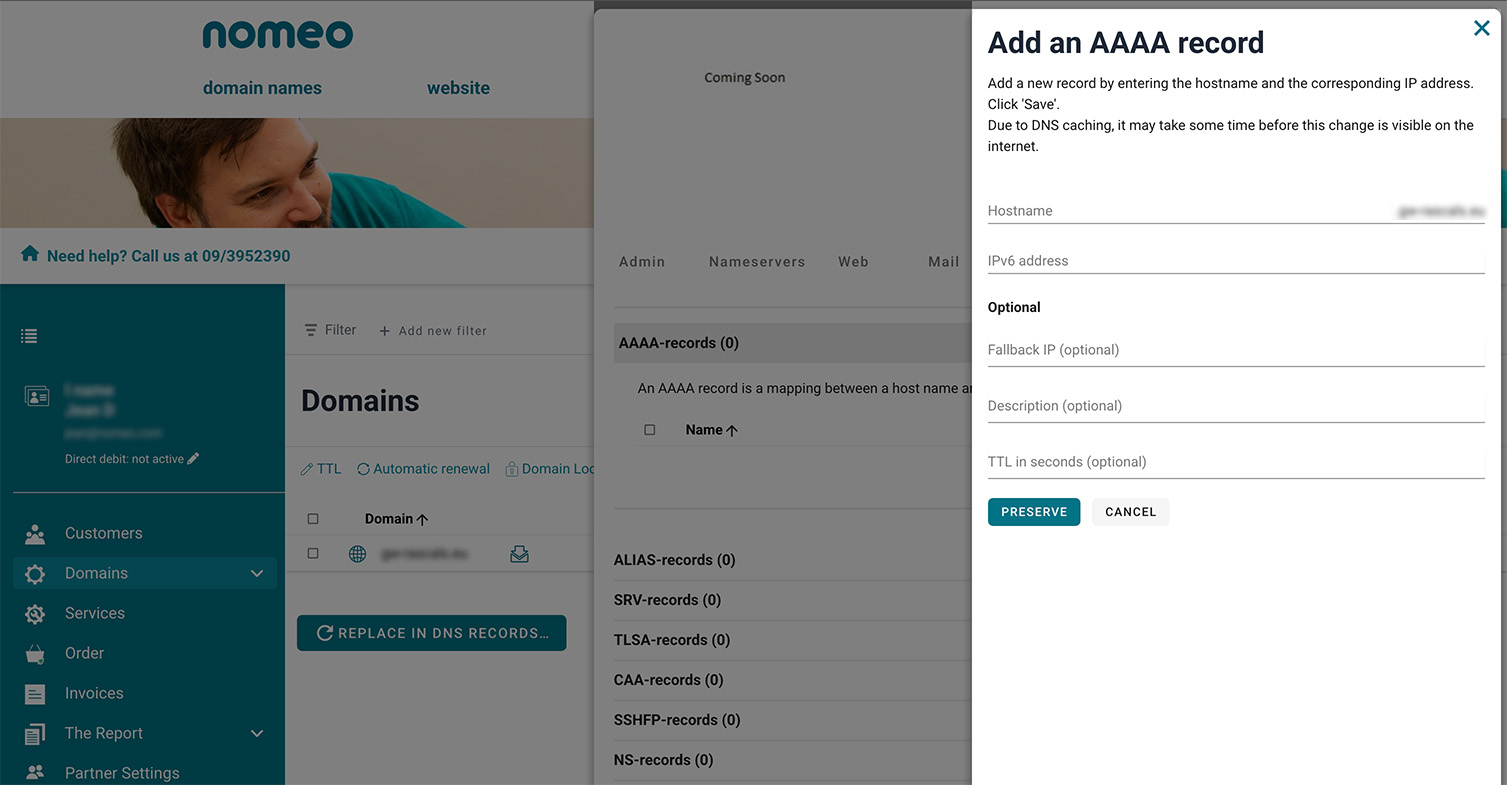Sort by Name arrow in AAAA-records table

[x=732, y=430]
